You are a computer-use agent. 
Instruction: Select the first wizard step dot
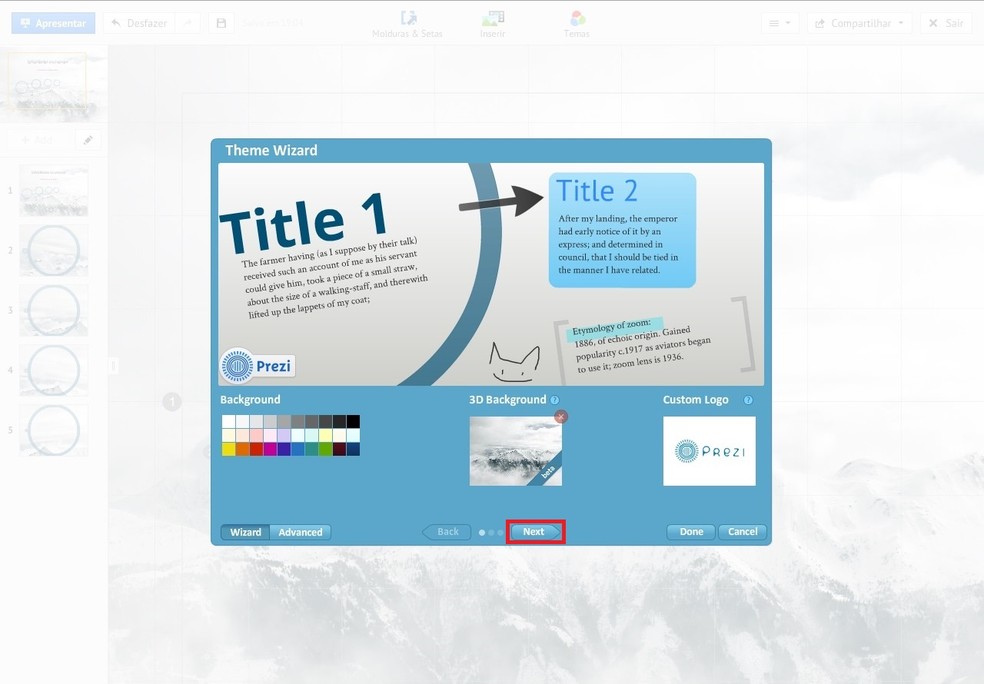click(x=482, y=532)
